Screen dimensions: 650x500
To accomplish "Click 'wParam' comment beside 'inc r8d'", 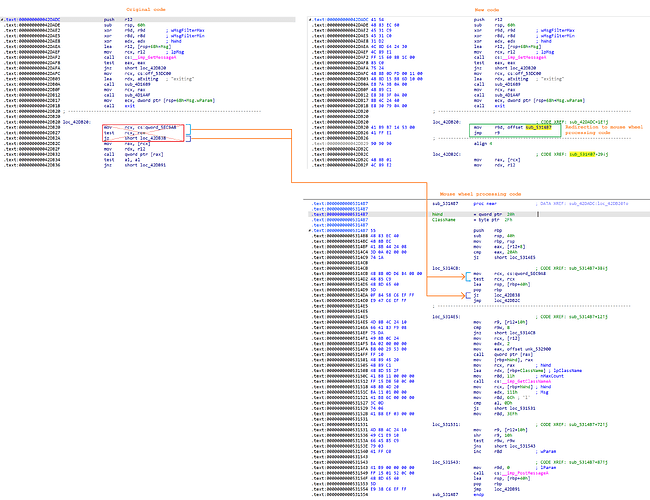I will (x=548, y=451).
